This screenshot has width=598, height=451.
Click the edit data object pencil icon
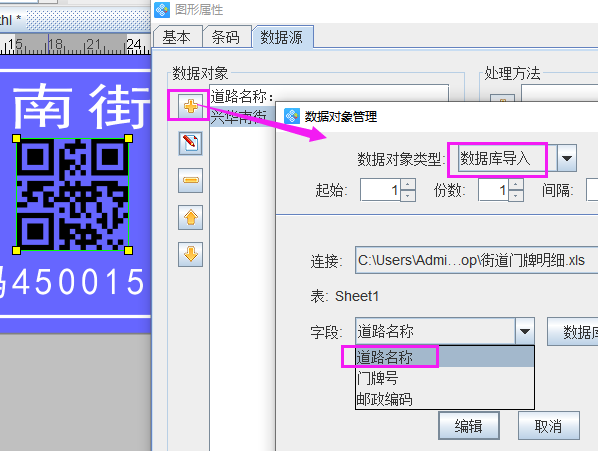tap(190, 143)
